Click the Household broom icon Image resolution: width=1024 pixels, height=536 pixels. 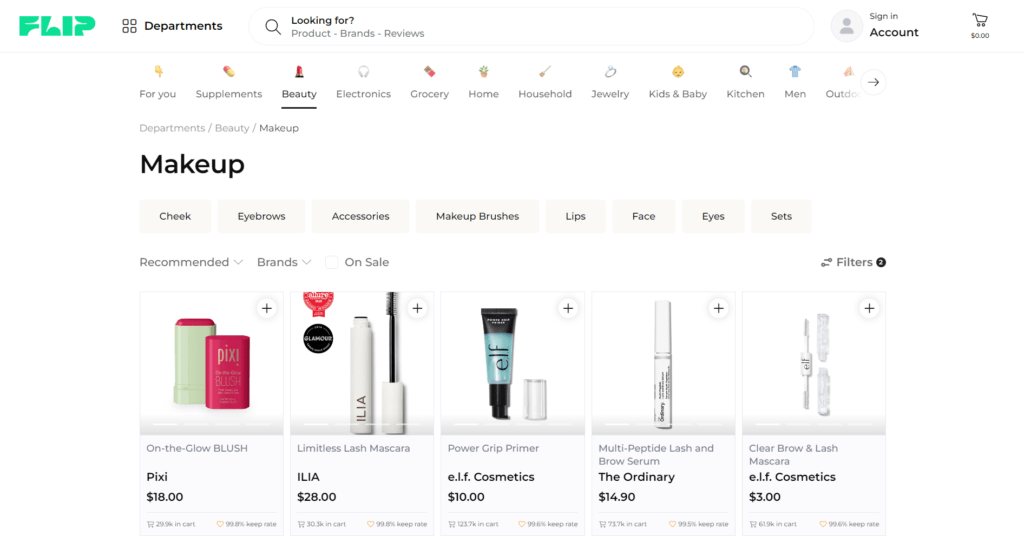545,71
